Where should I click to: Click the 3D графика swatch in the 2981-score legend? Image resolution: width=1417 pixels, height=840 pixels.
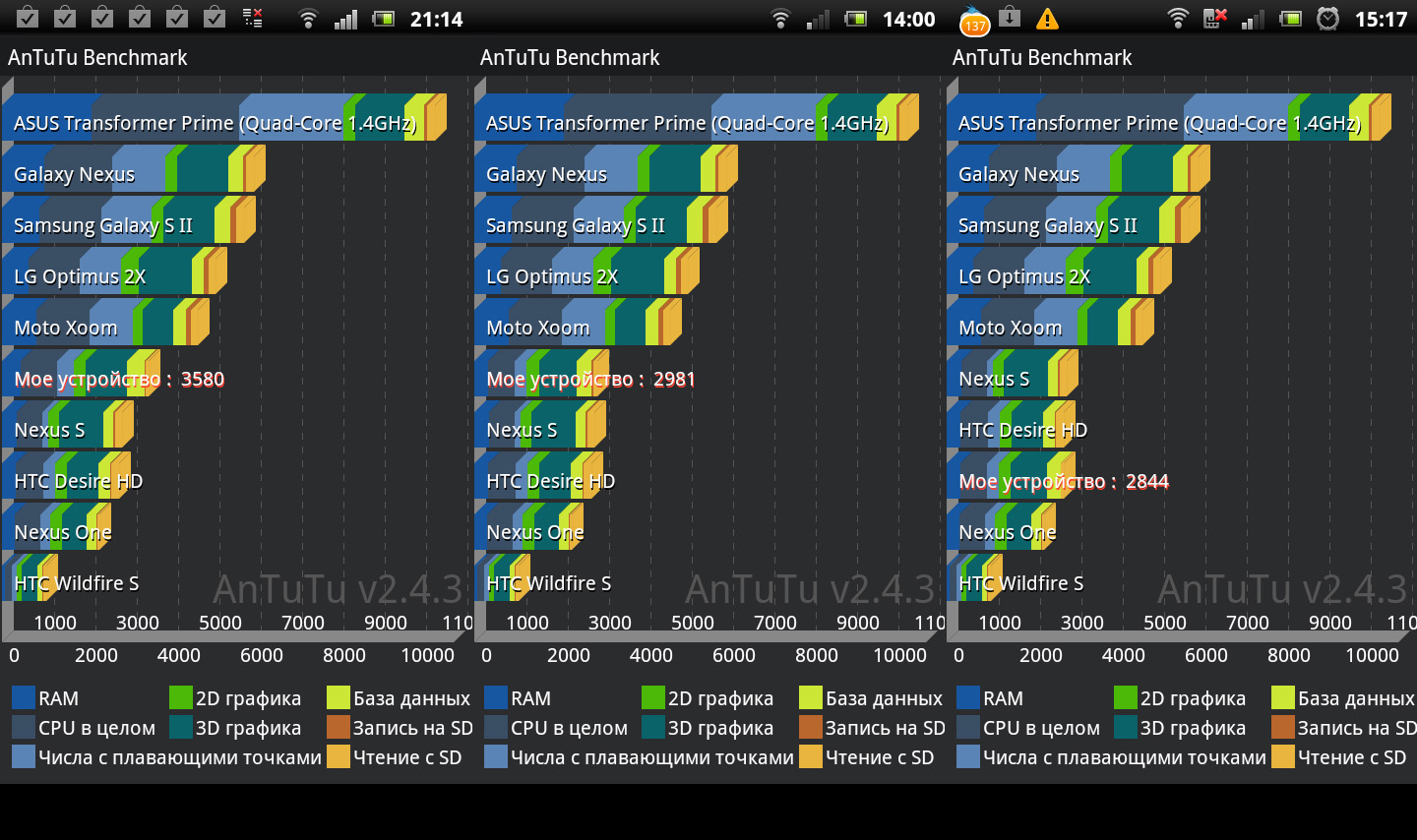[x=653, y=728]
